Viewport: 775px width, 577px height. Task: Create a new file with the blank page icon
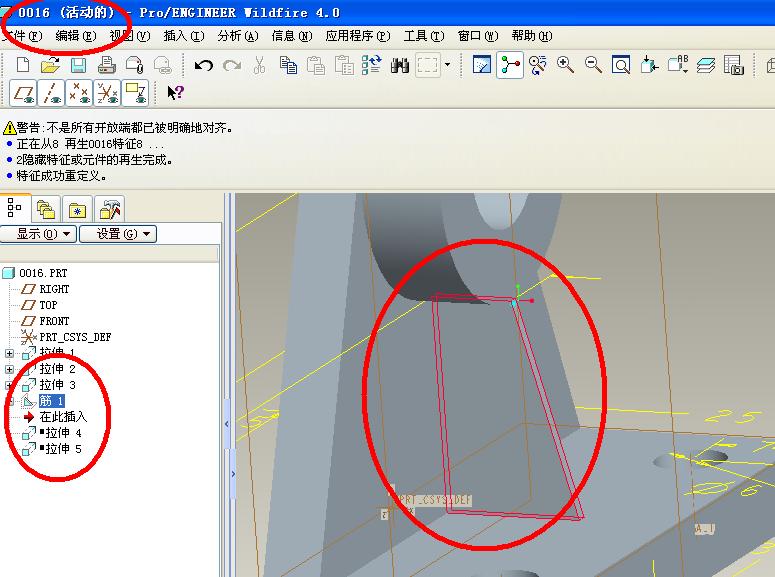[x=23, y=65]
